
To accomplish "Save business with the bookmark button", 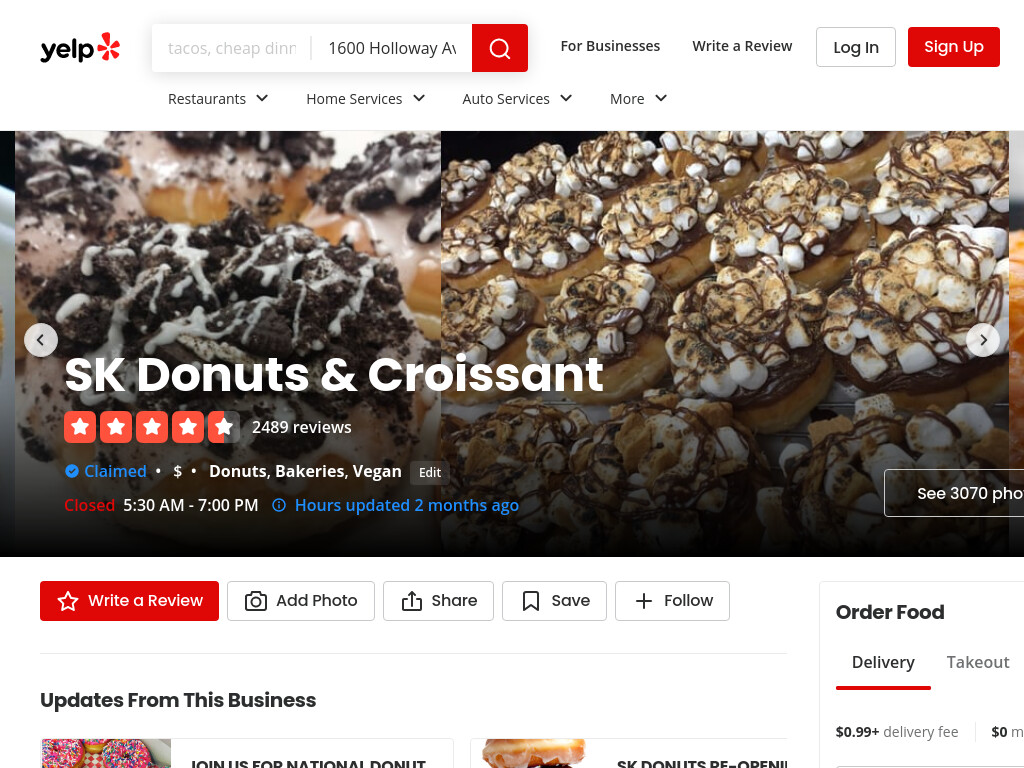I will point(554,601).
